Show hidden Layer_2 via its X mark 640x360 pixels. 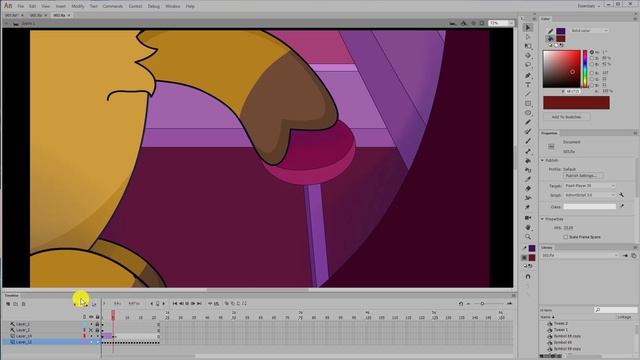coord(91,330)
